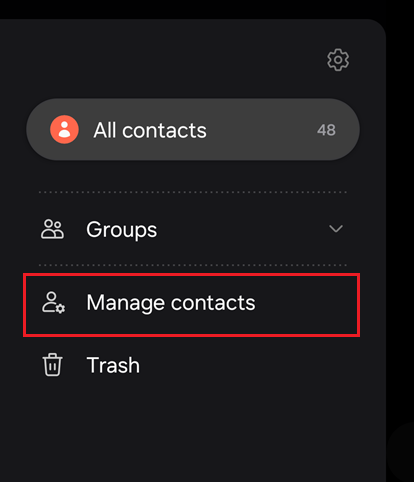This screenshot has height=482, width=414.
Task: Select the All contacts pill
Action: (x=193, y=129)
